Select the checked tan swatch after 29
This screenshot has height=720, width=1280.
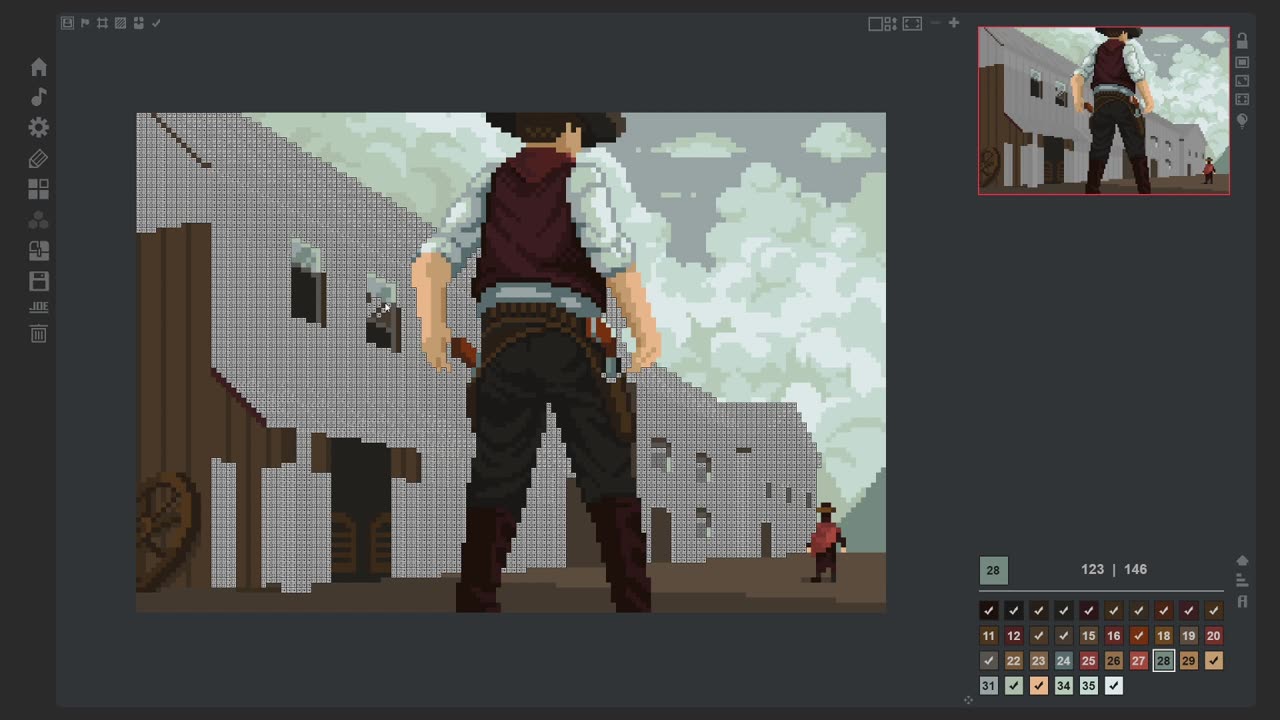point(1213,660)
